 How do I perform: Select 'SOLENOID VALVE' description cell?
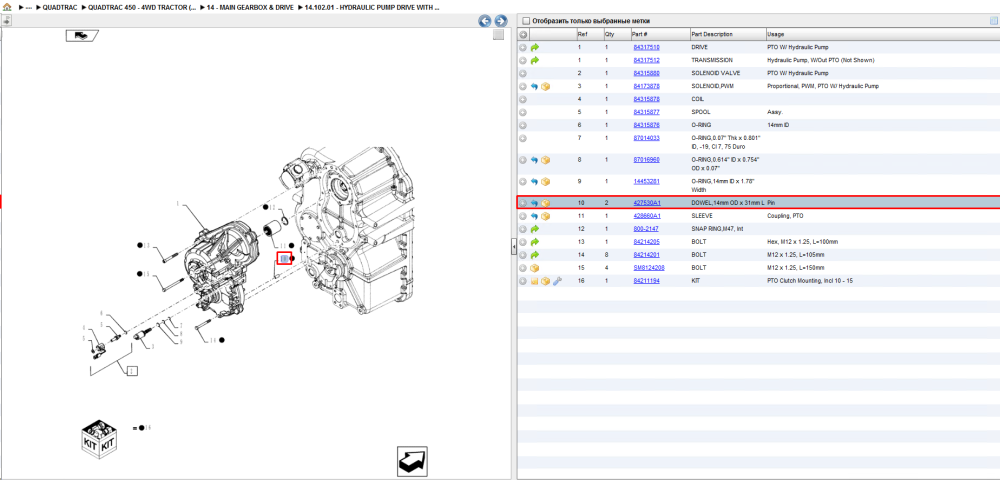[714, 73]
